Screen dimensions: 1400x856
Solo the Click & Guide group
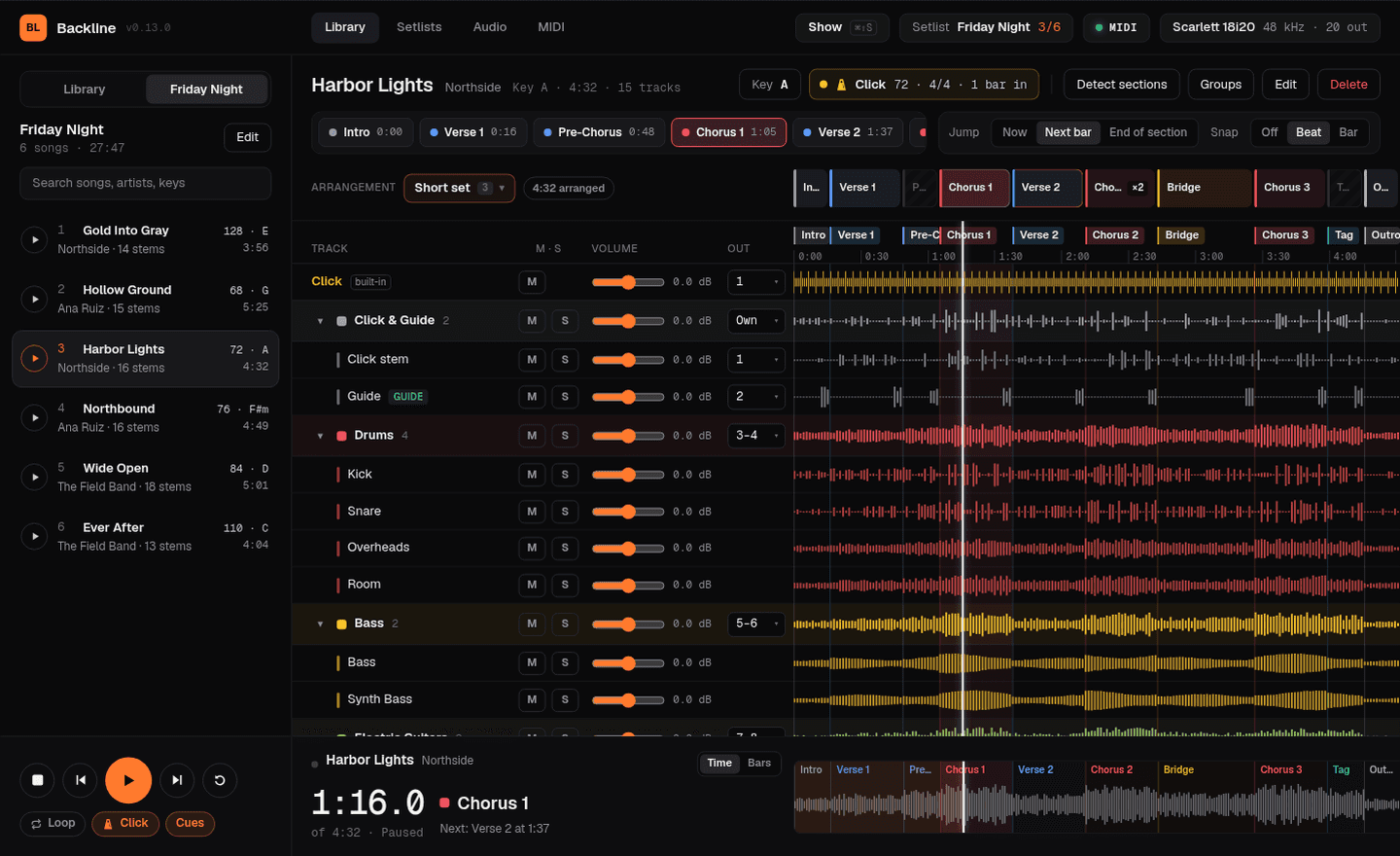[565, 321]
